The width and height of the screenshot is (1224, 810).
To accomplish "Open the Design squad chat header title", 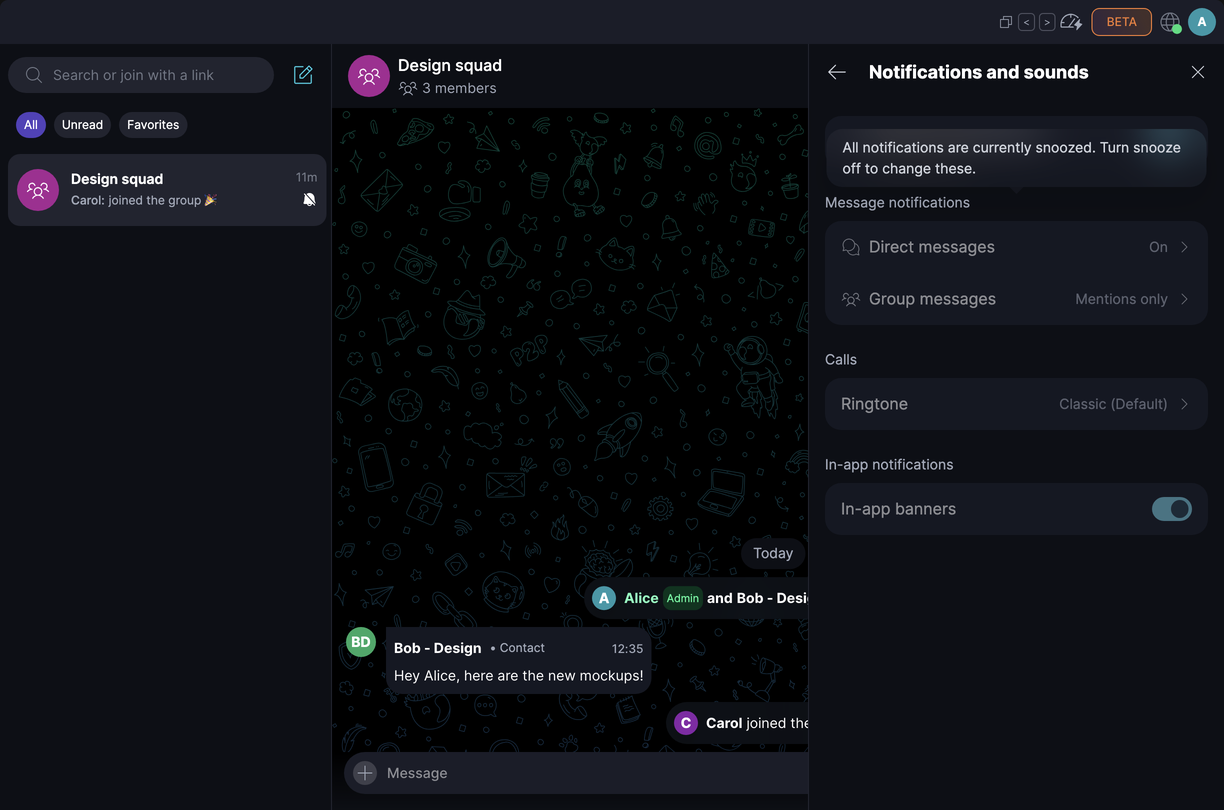I will (450, 65).
